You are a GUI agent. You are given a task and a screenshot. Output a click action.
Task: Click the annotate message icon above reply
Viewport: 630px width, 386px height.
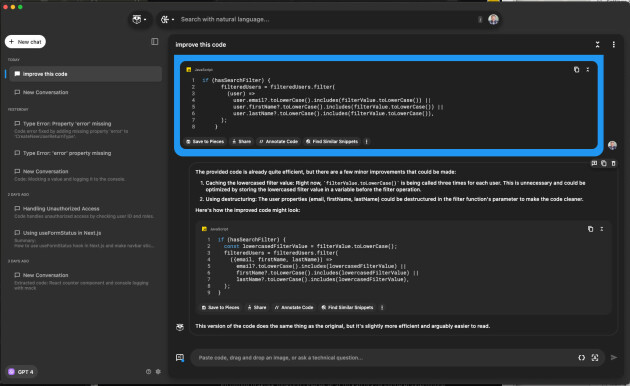594,163
